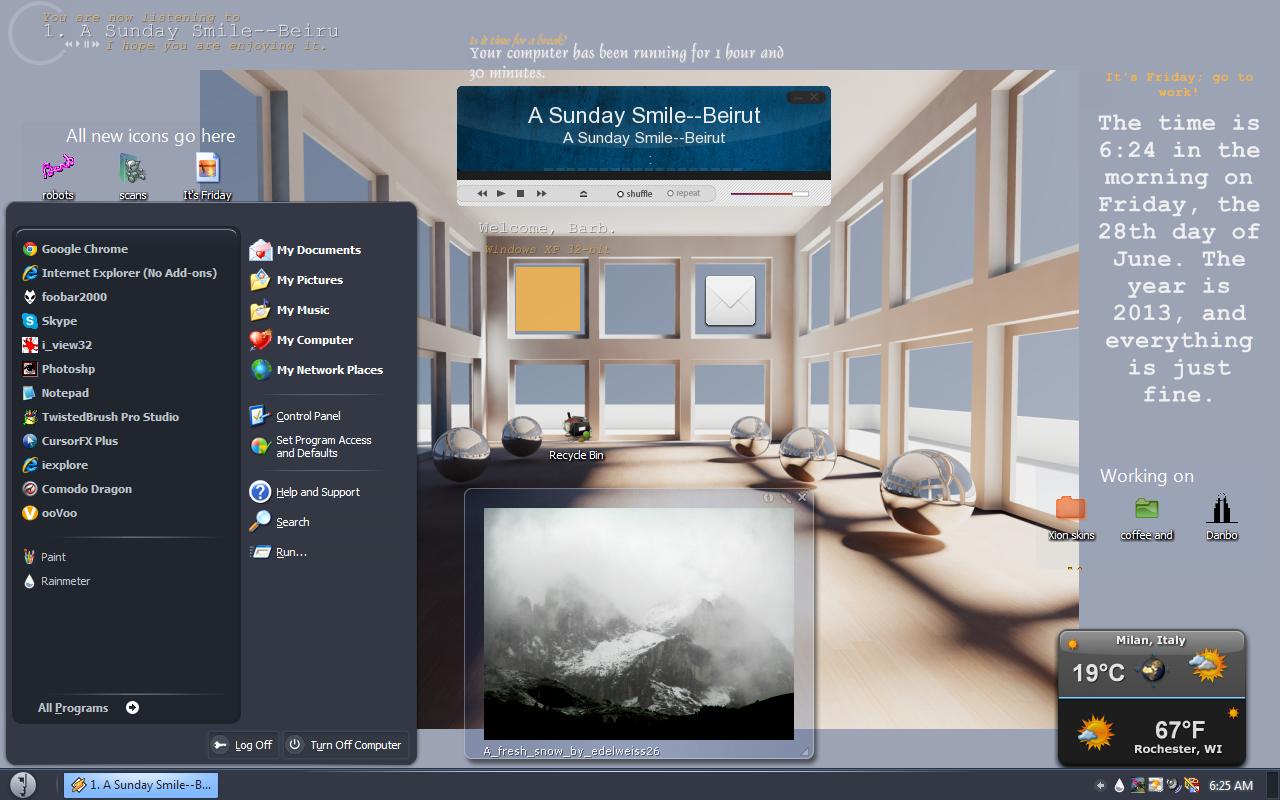Click the Rochester, WI weather widget
Viewport: 1280px width, 800px height.
tap(1152, 732)
